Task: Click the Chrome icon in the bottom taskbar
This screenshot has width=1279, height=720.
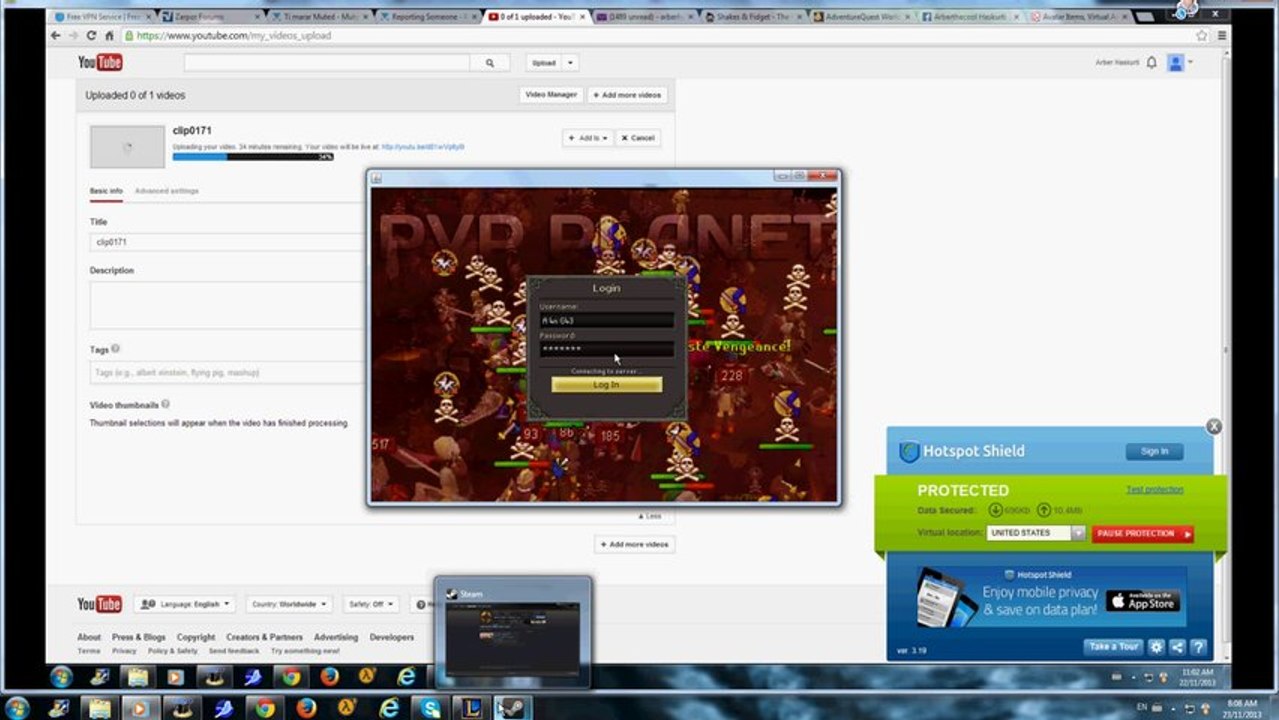Action: (x=265, y=708)
